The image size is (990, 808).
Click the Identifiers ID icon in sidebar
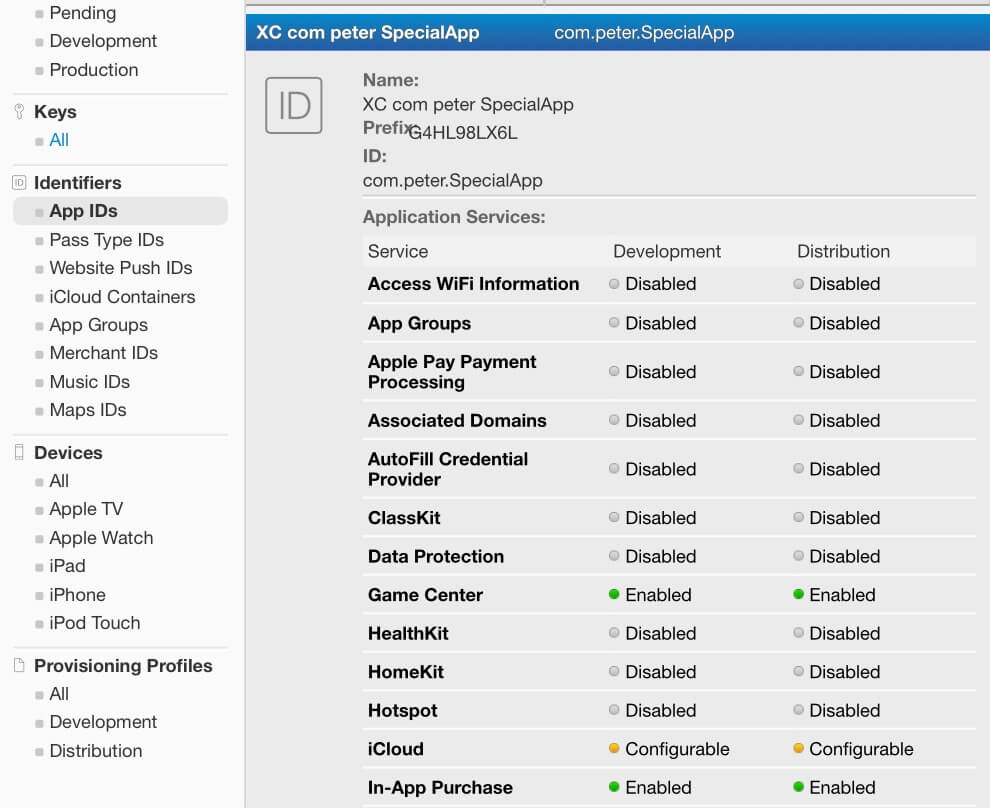point(19,182)
